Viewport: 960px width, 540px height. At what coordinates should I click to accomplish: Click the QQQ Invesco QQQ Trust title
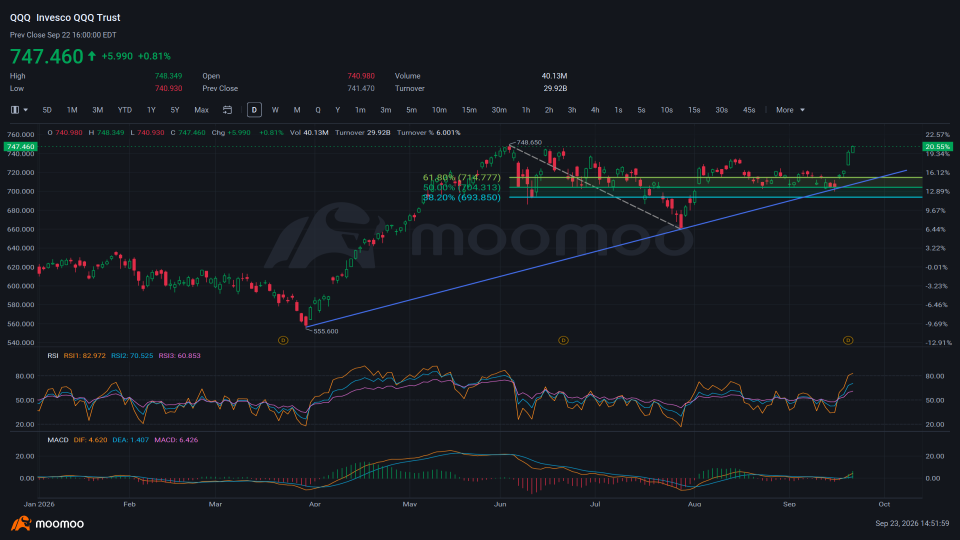65,18
